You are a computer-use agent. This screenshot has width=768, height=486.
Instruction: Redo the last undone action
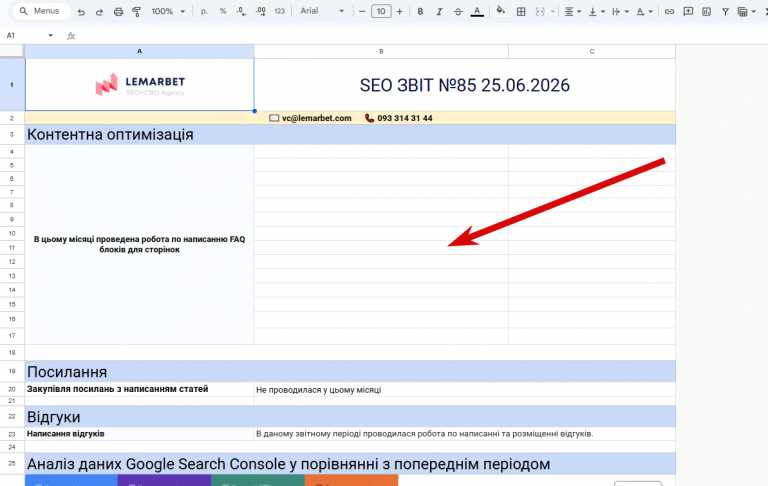click(x=99, y=11)
